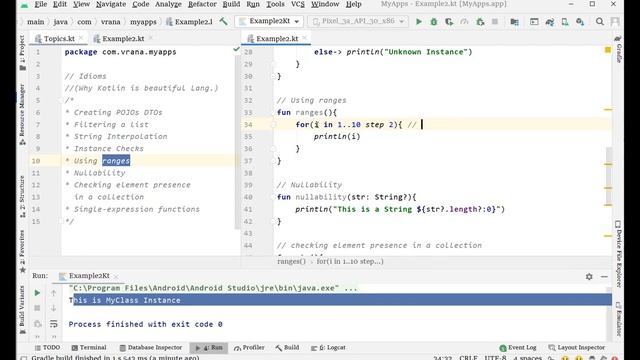This screenshot has height=360, width=640.
Task: Open the Refactor menu
Action: pos(202,4)
